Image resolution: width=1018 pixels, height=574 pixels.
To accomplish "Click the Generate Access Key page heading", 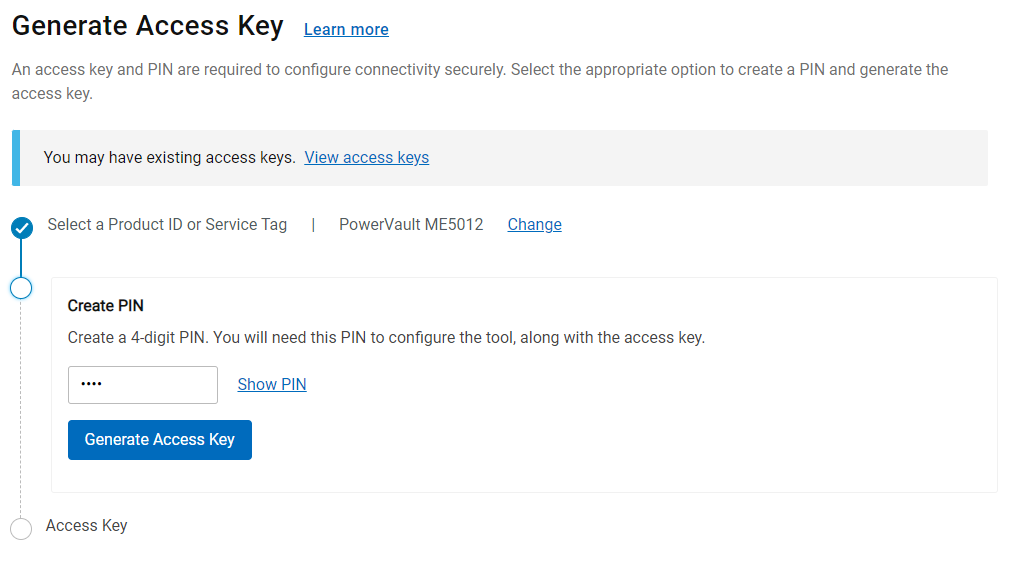I will (148, 27).
